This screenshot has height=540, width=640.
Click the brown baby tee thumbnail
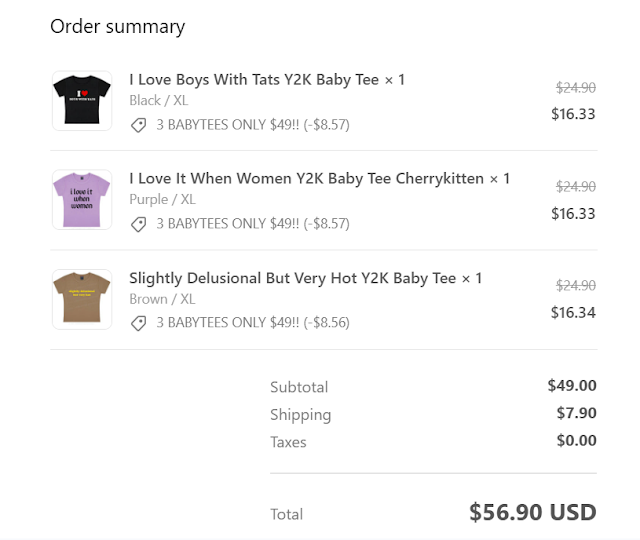click(82, 298)
